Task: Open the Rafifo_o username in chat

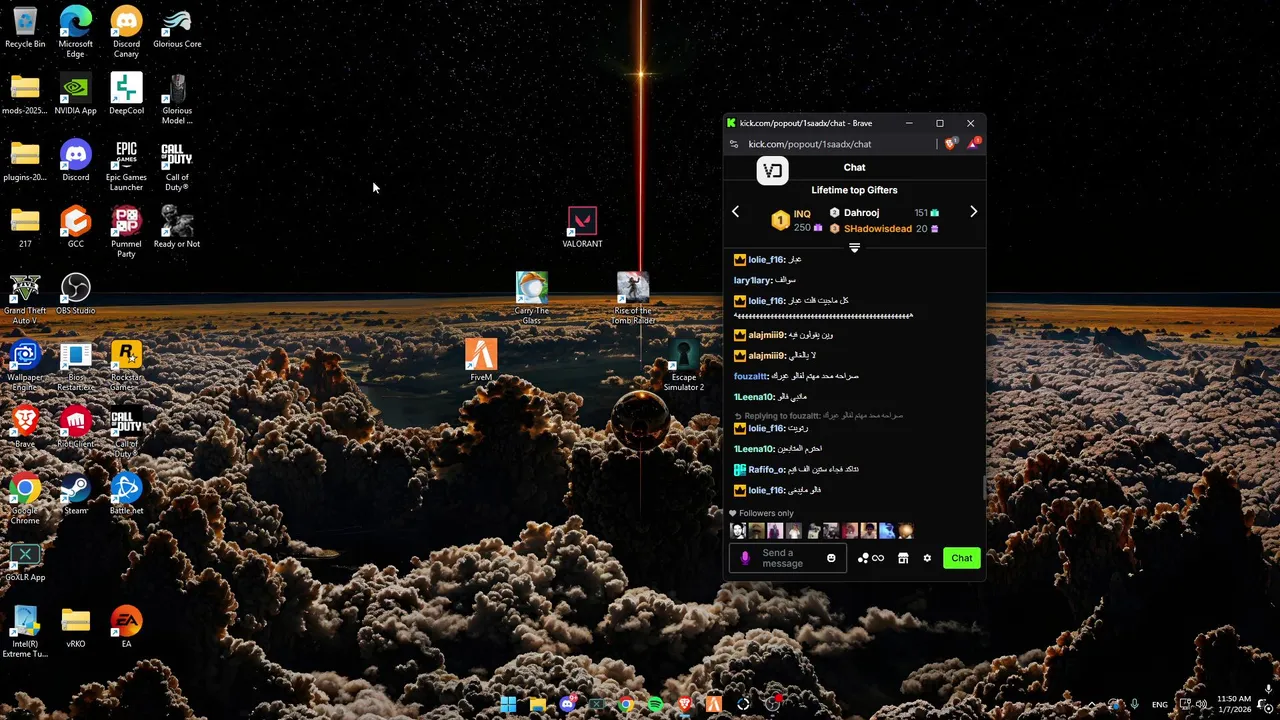Action: click(767, 470)
